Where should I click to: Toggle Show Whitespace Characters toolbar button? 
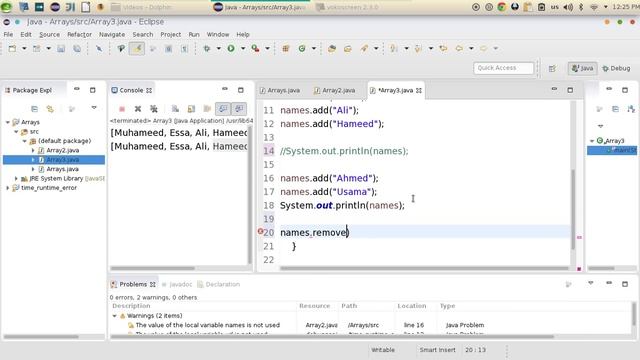pos(184,49)
